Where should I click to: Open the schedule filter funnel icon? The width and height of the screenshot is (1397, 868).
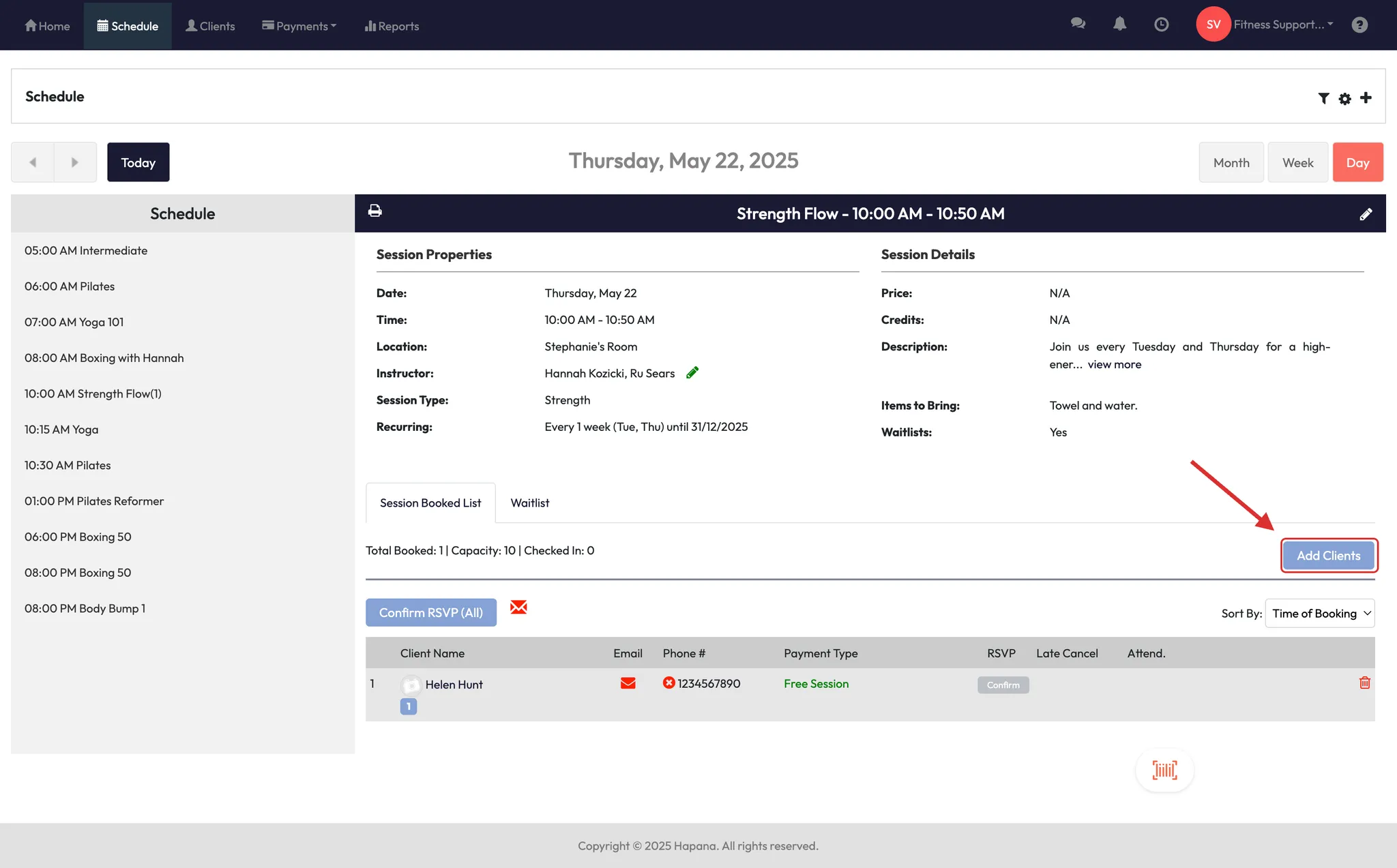[x=1323, y=98]
